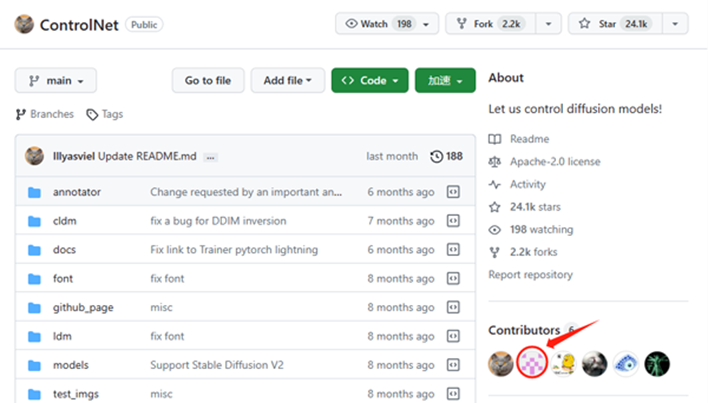The width and height of the screenshot is (708, 403).
Task: Click the code icon beside docs row
Action: [452, 250]
